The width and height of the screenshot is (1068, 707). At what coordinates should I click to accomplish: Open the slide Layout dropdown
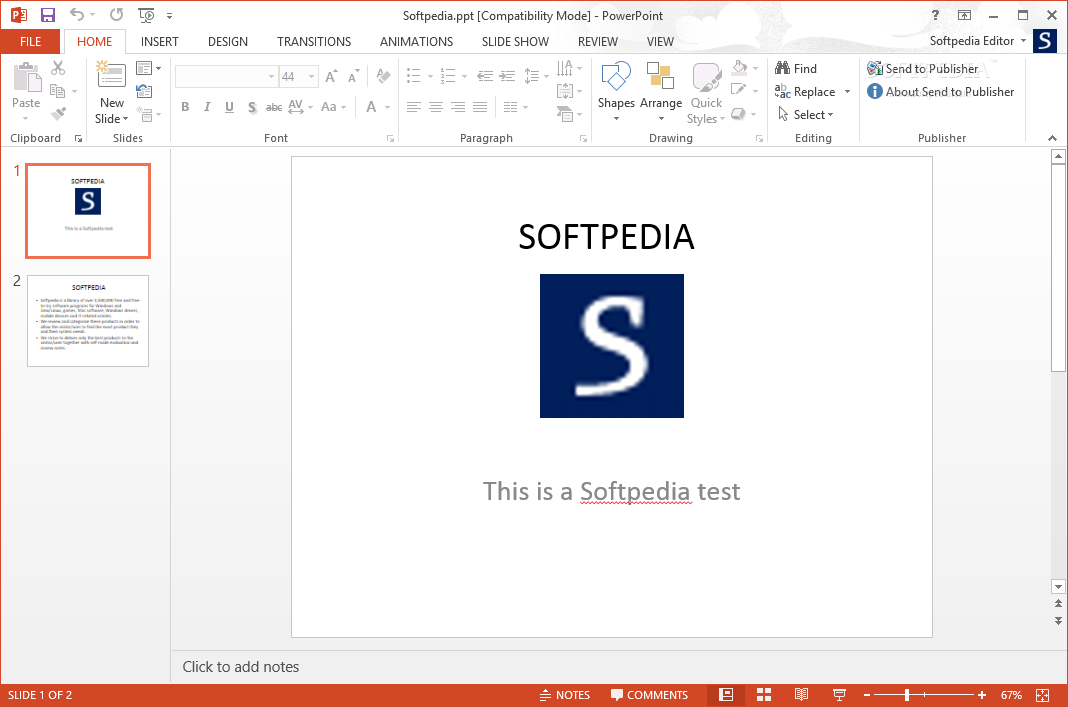tap(148, 68)
